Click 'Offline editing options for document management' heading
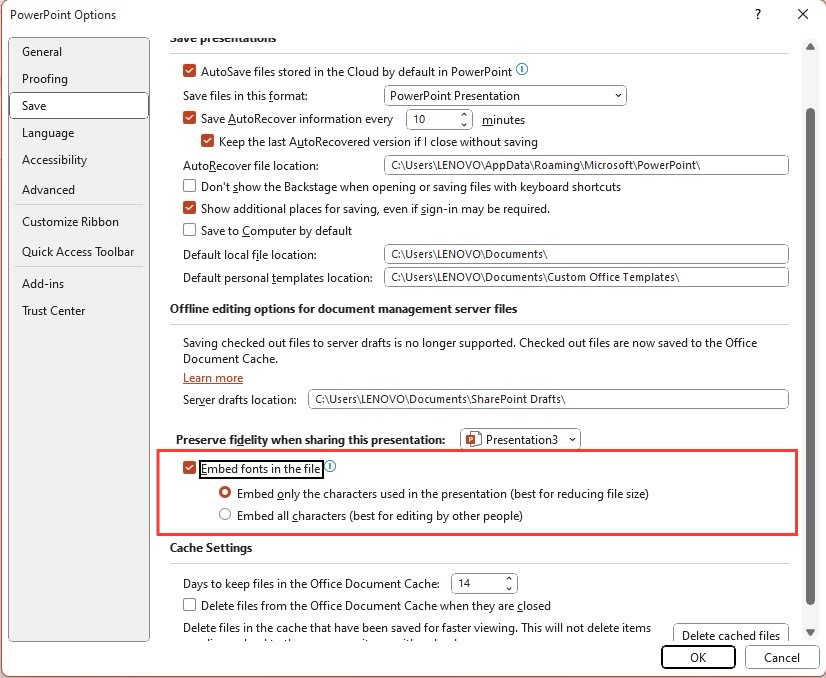Viewport: 826px width, 678px height. pos(343,309)
